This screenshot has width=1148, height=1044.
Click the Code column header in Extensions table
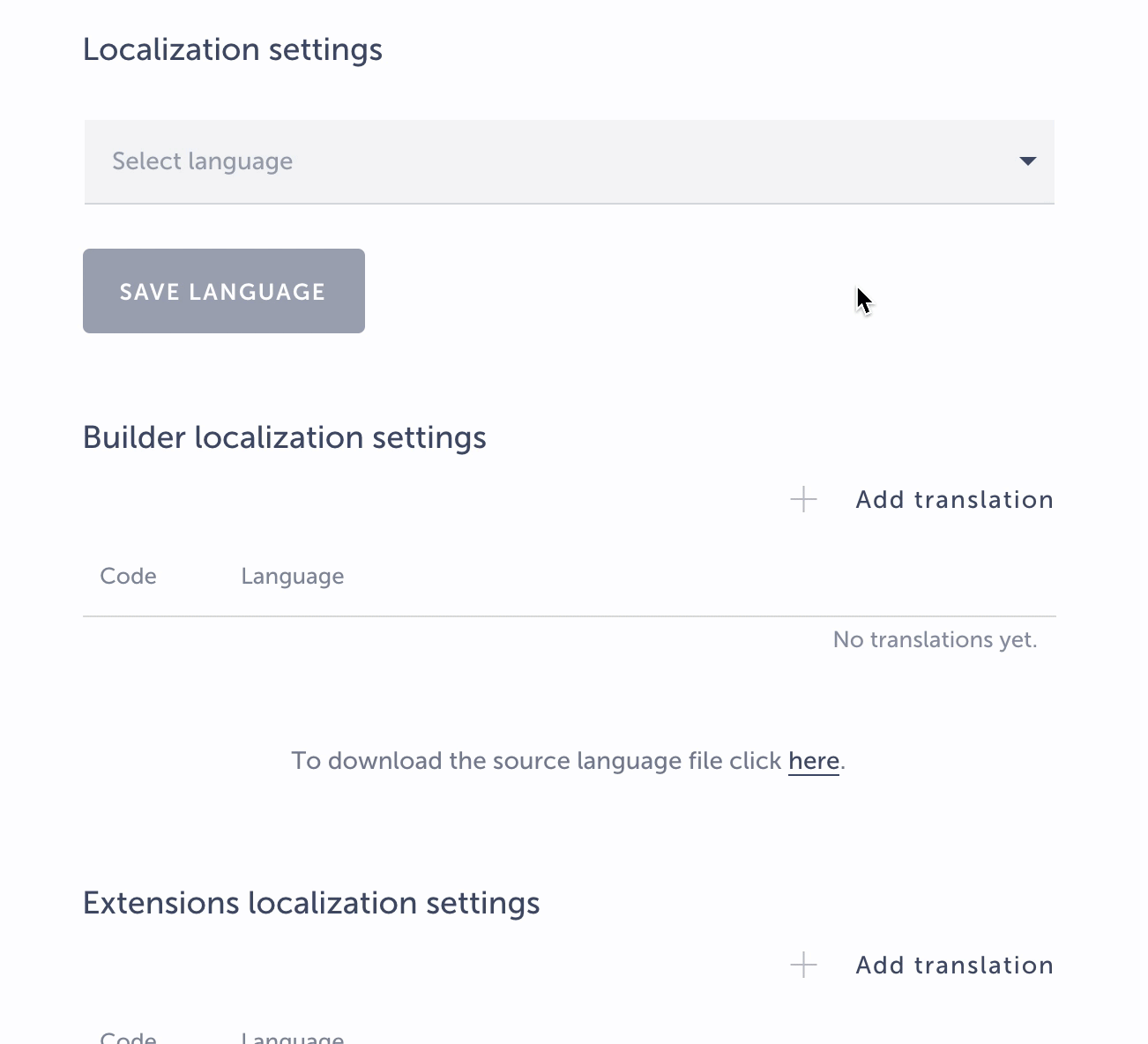tap(128, 1038)
